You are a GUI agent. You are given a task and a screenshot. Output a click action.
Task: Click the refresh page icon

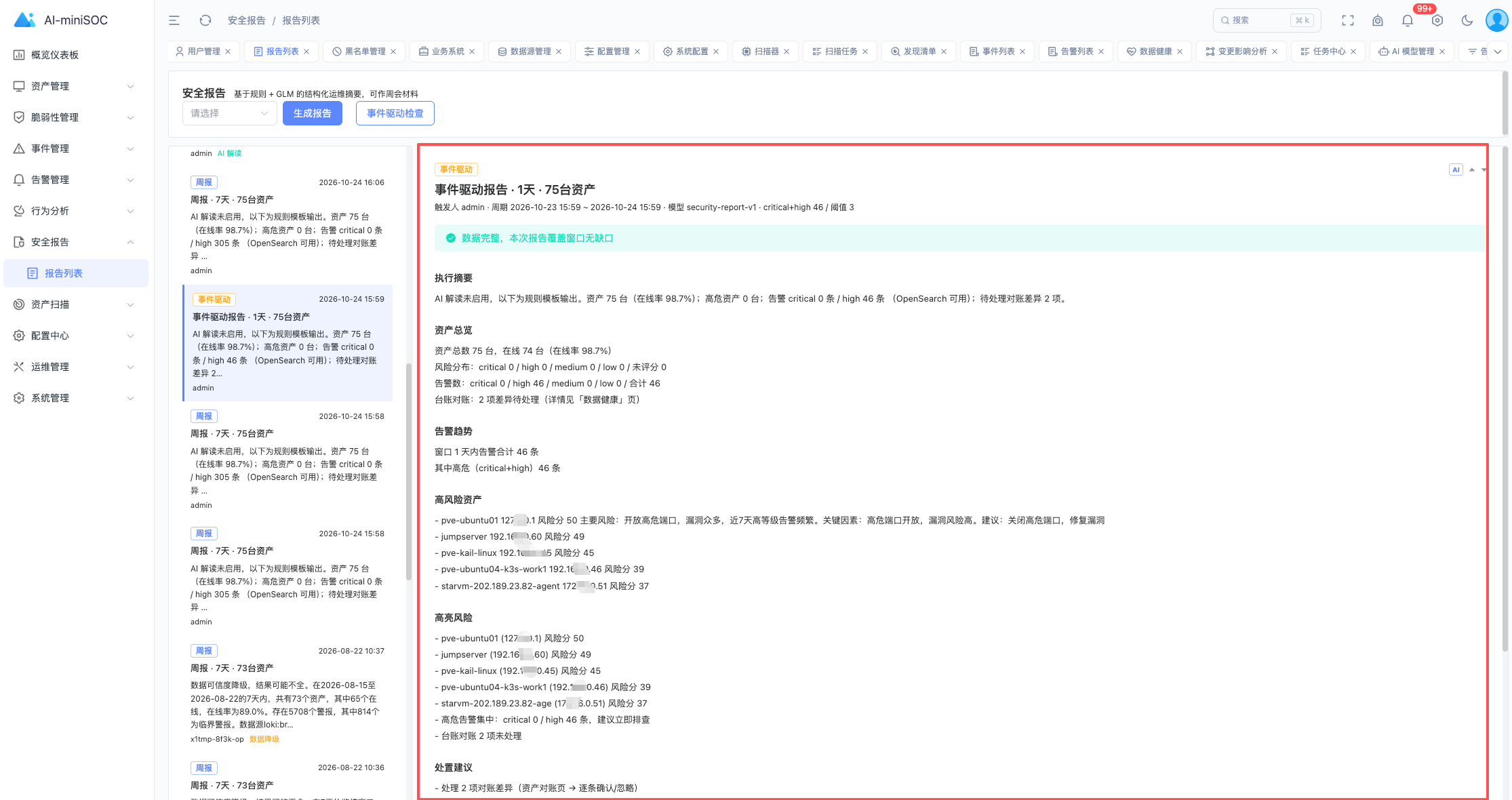(x=205, y=20)
